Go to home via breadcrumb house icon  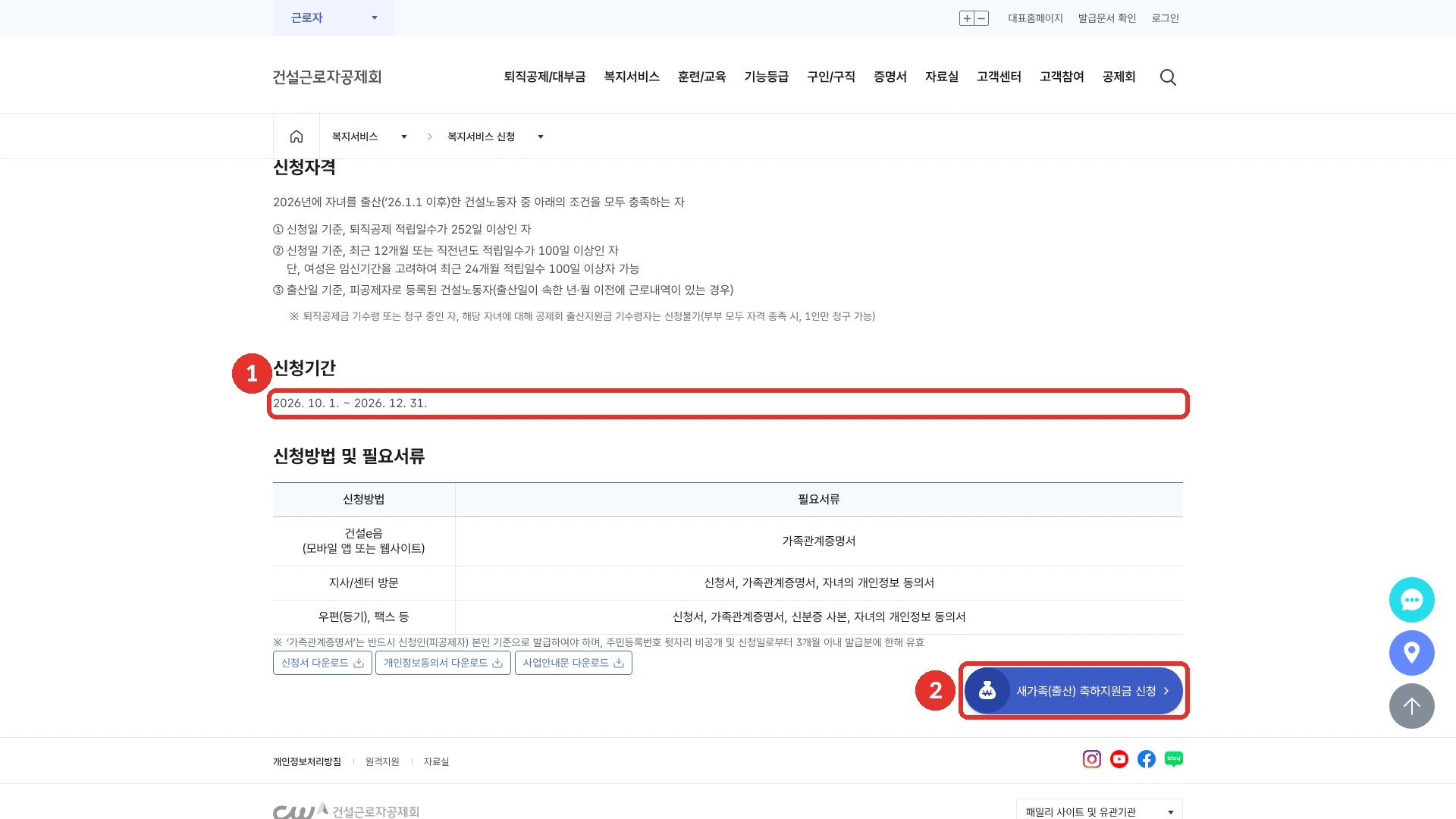(x=297, y=136)
